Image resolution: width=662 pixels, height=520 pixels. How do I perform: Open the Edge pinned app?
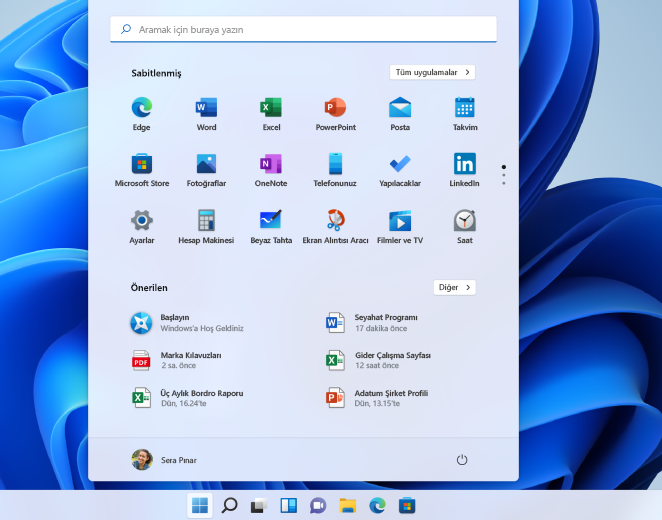coord(141,108)
